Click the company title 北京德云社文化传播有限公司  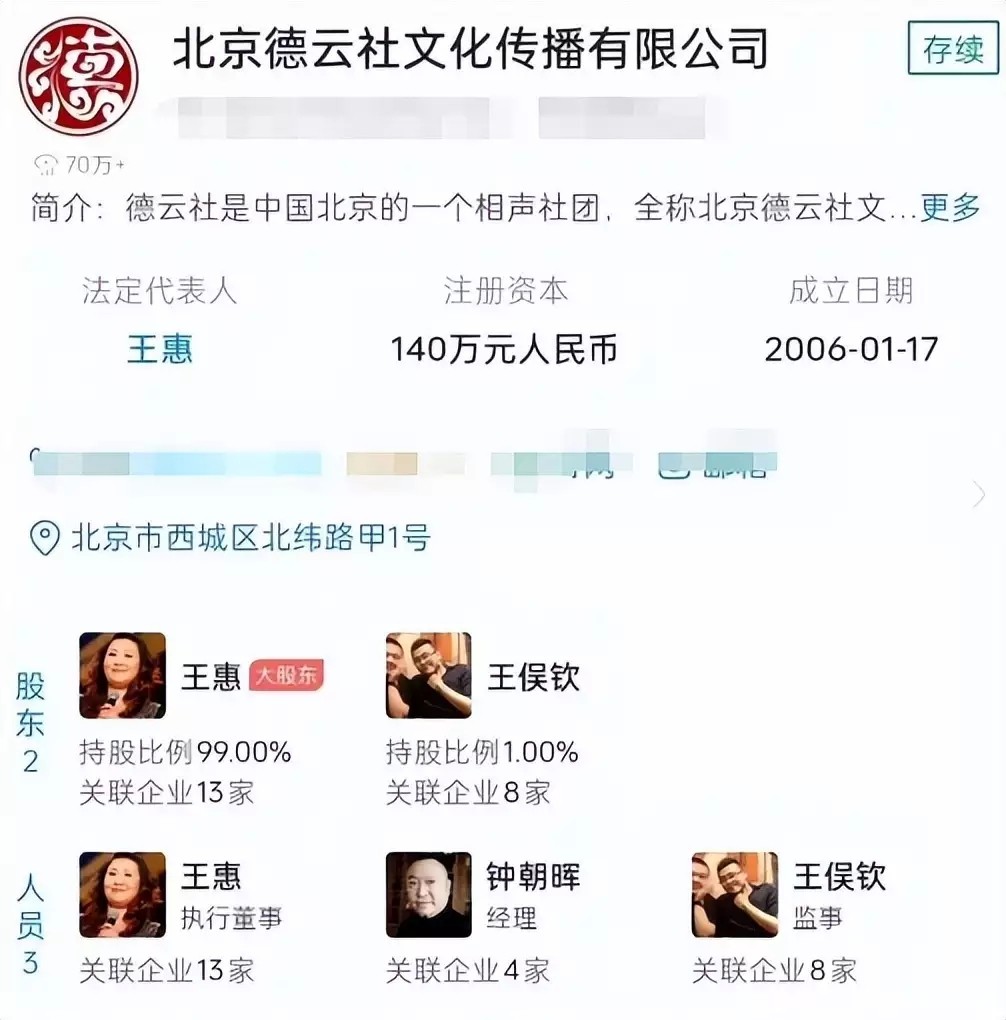[x=470, y=49]
